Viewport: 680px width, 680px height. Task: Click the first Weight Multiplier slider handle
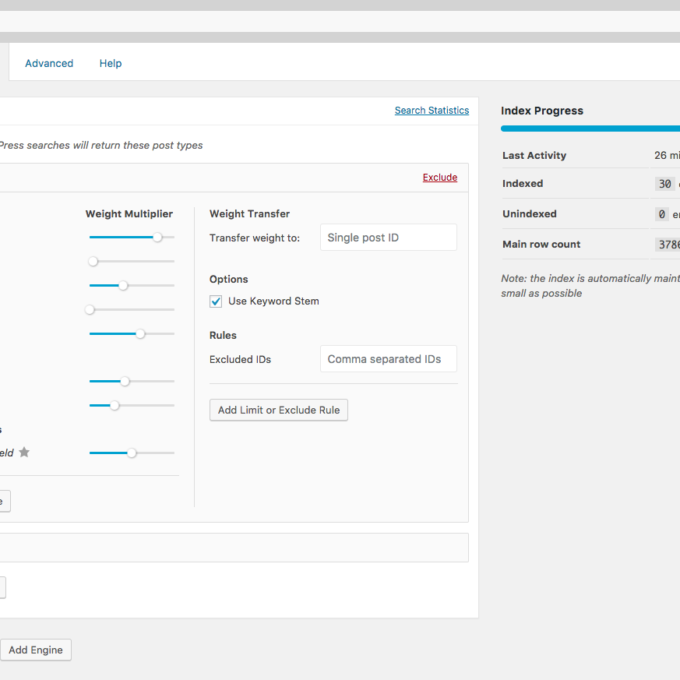[157, 237]
